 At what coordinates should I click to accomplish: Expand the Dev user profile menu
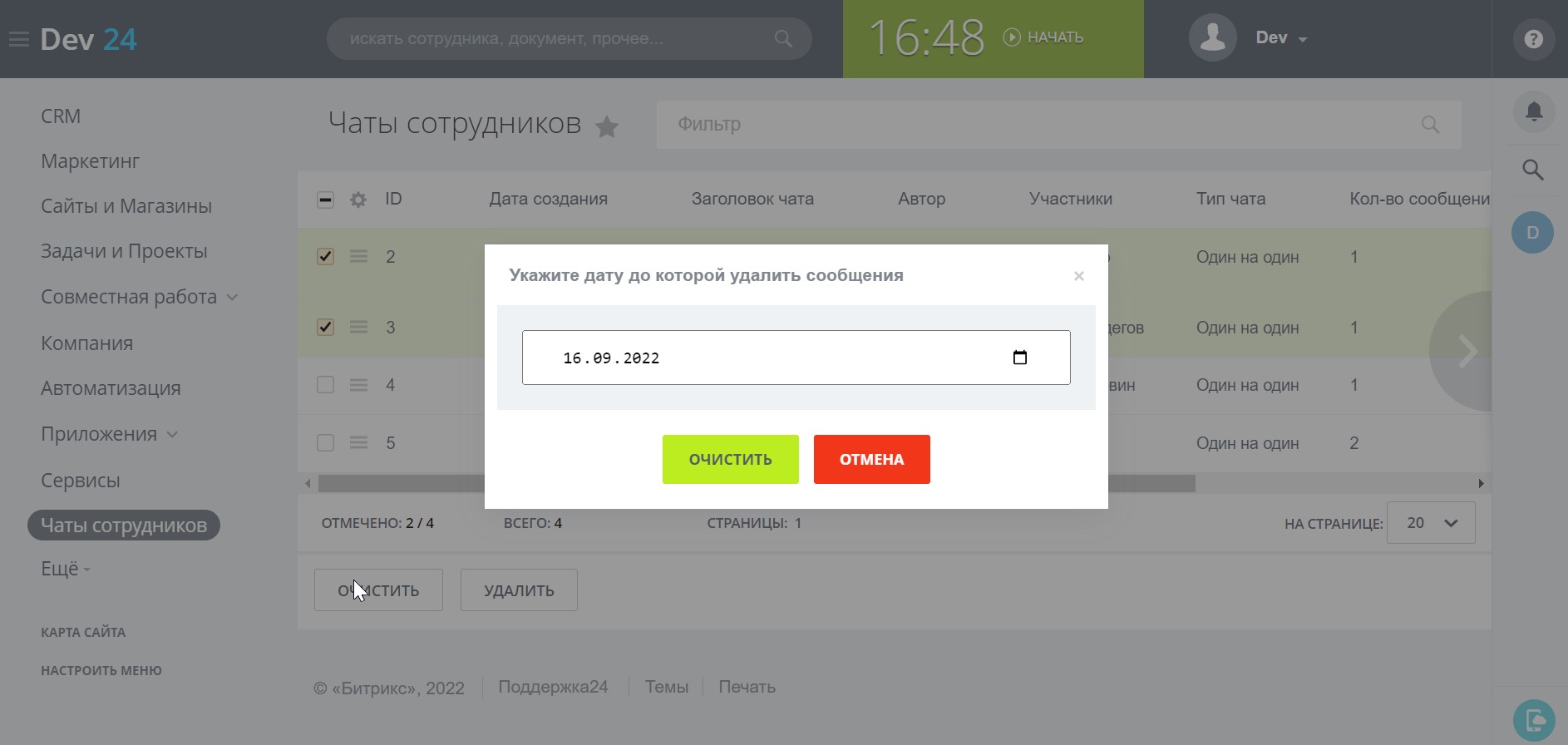(1280, 38)
